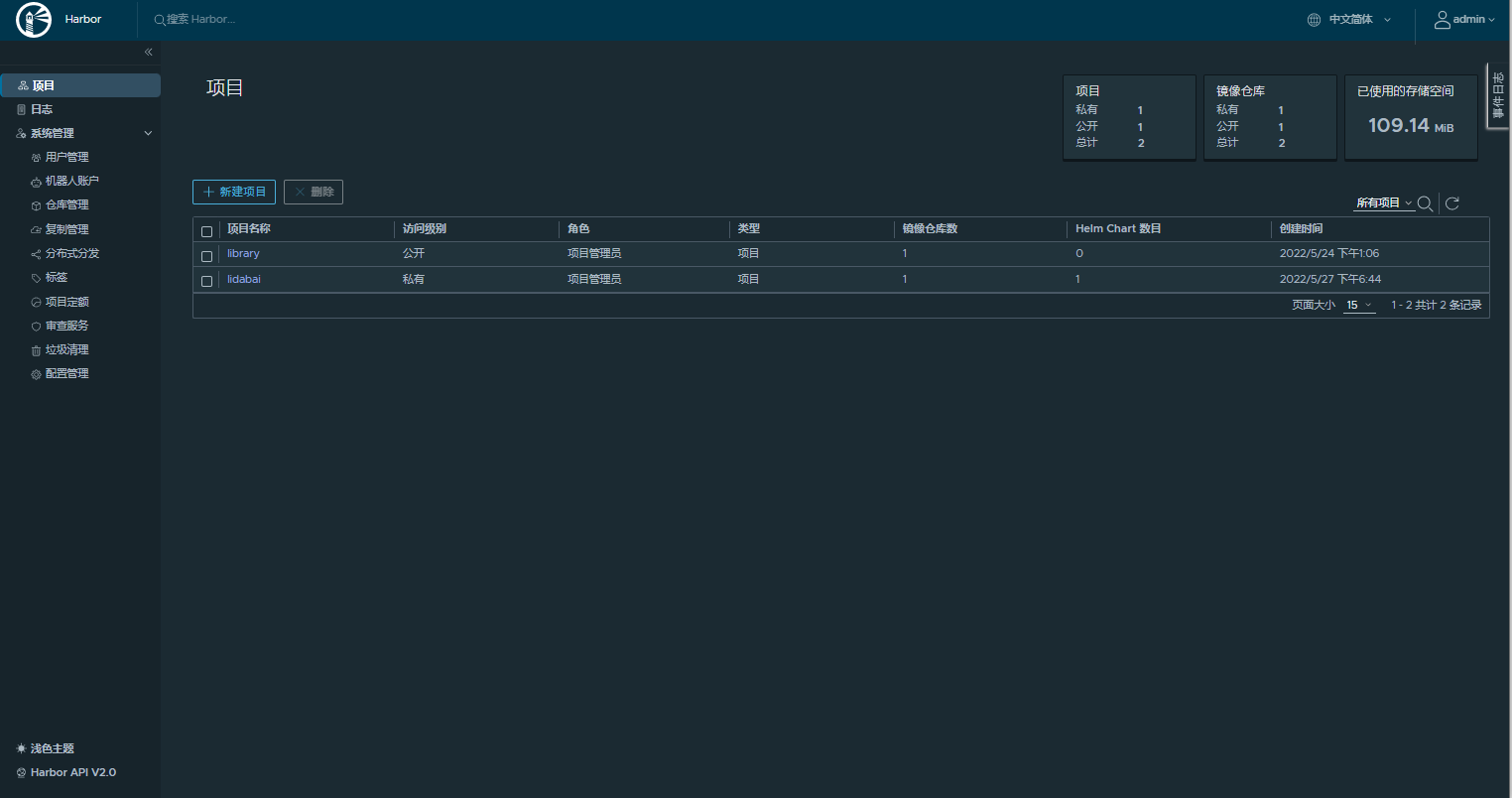Open the page size 15 dropdown
Image resolution: width=1512 pixels, height=798 pixels.
pyautogui.click(x=1358, y=305)
